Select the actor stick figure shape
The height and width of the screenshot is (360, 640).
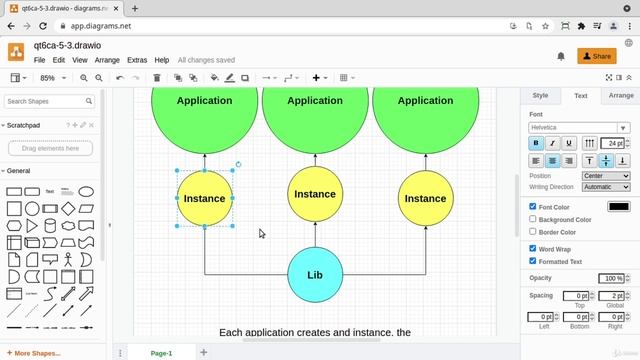[68, 260]
